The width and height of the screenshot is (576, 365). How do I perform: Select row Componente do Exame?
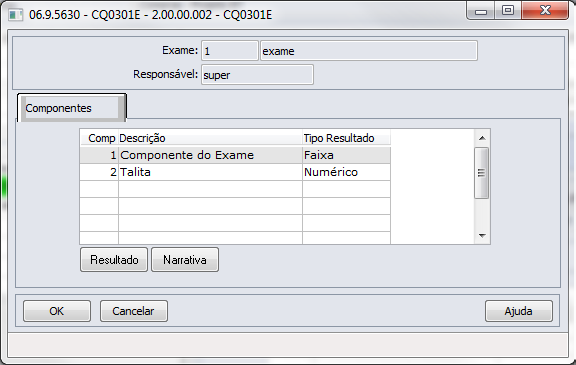(x=235, y=155)
